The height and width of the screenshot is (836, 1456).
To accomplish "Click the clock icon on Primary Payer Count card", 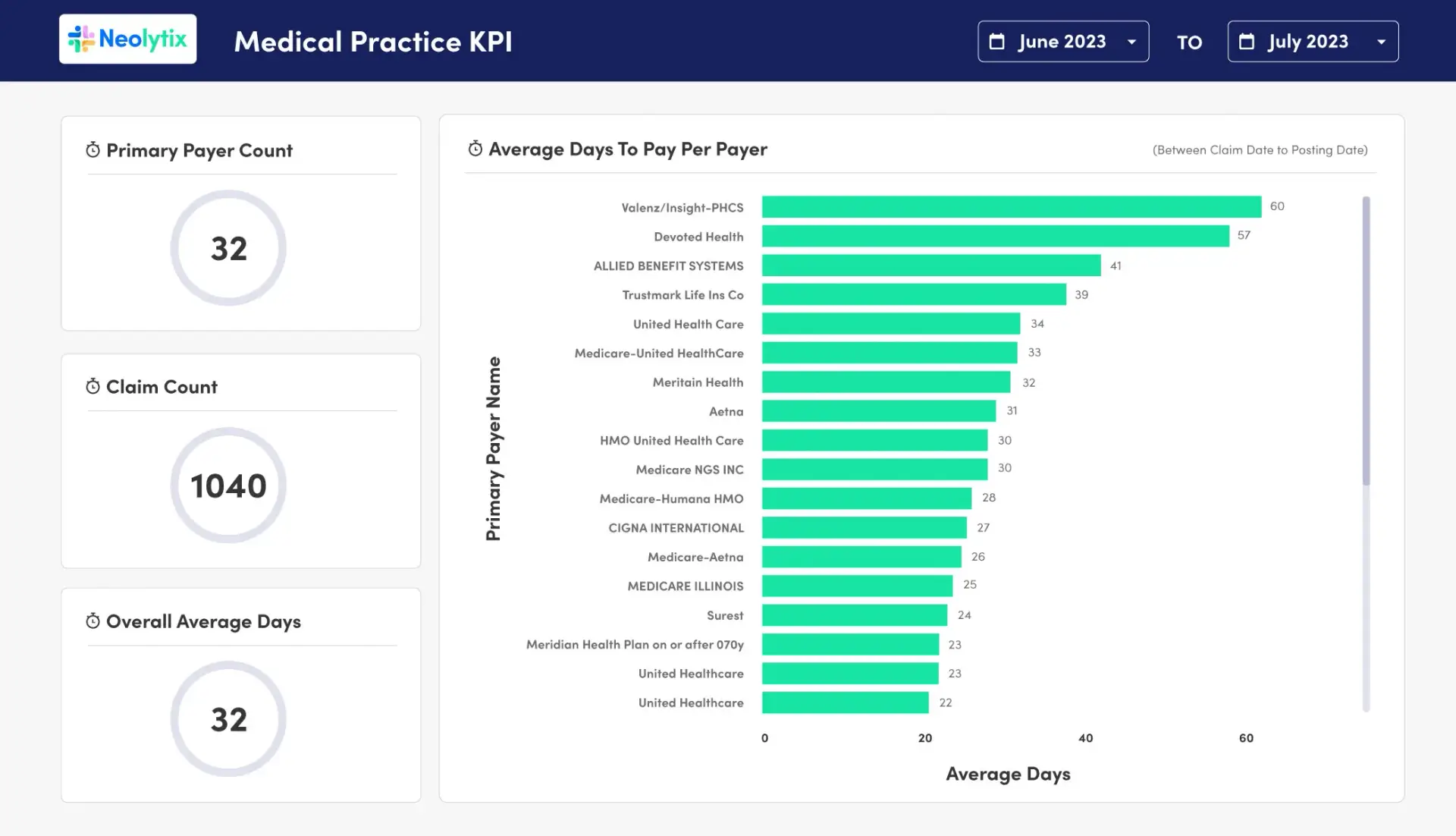I will tap(93, 149).
